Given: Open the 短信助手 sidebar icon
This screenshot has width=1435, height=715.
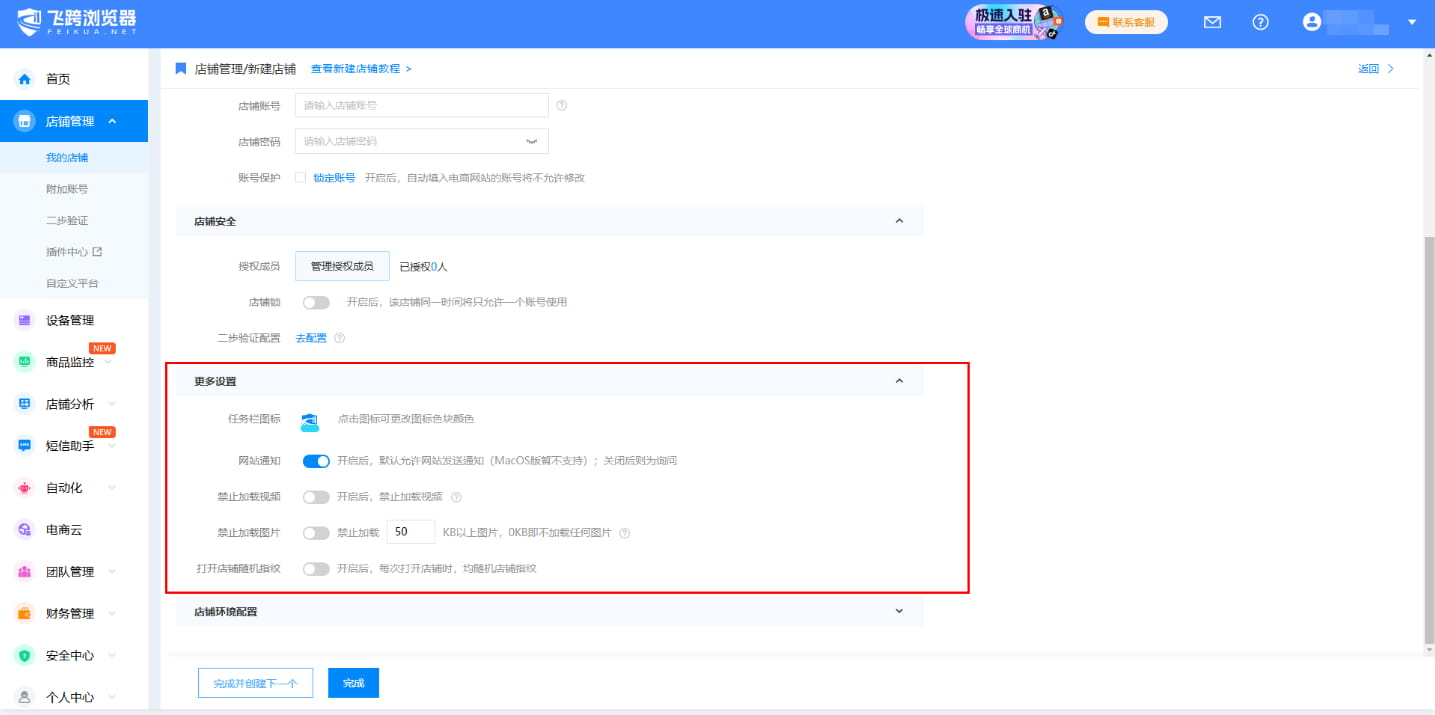Looking at the screenshot, I should tap(24, 445).
